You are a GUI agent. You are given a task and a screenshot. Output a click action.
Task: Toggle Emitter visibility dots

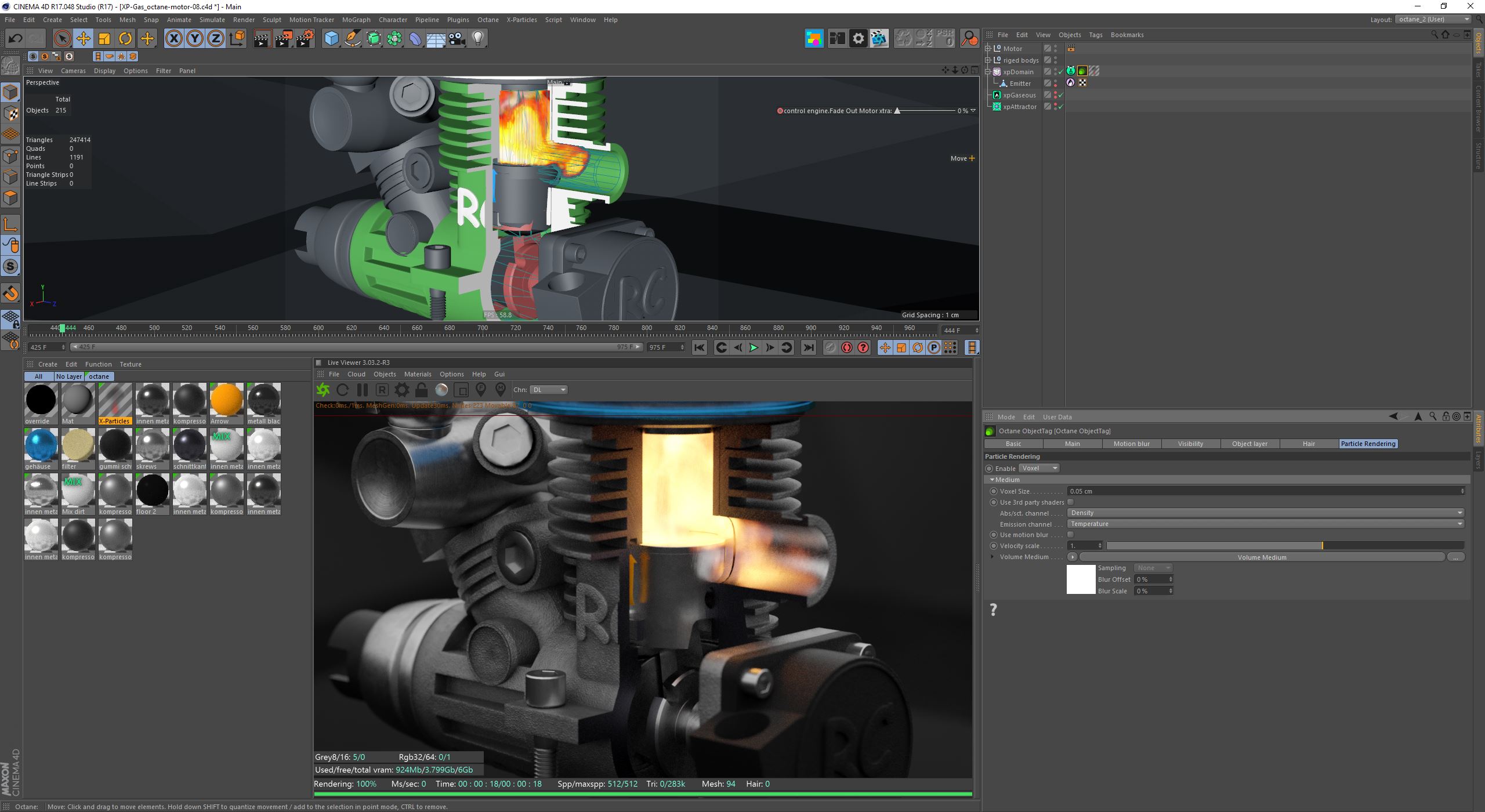(x=1056, y=84)
